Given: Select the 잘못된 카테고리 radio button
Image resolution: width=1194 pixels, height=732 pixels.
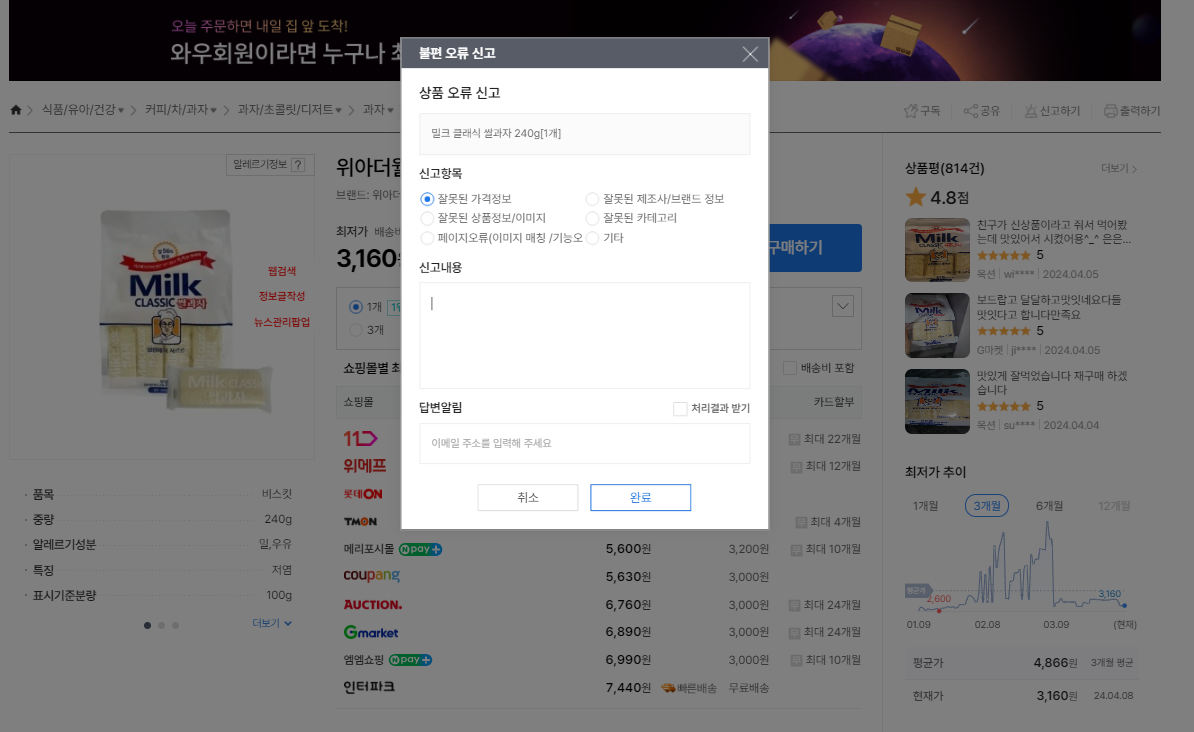Looking at the screenshot, I should [591, 218].
